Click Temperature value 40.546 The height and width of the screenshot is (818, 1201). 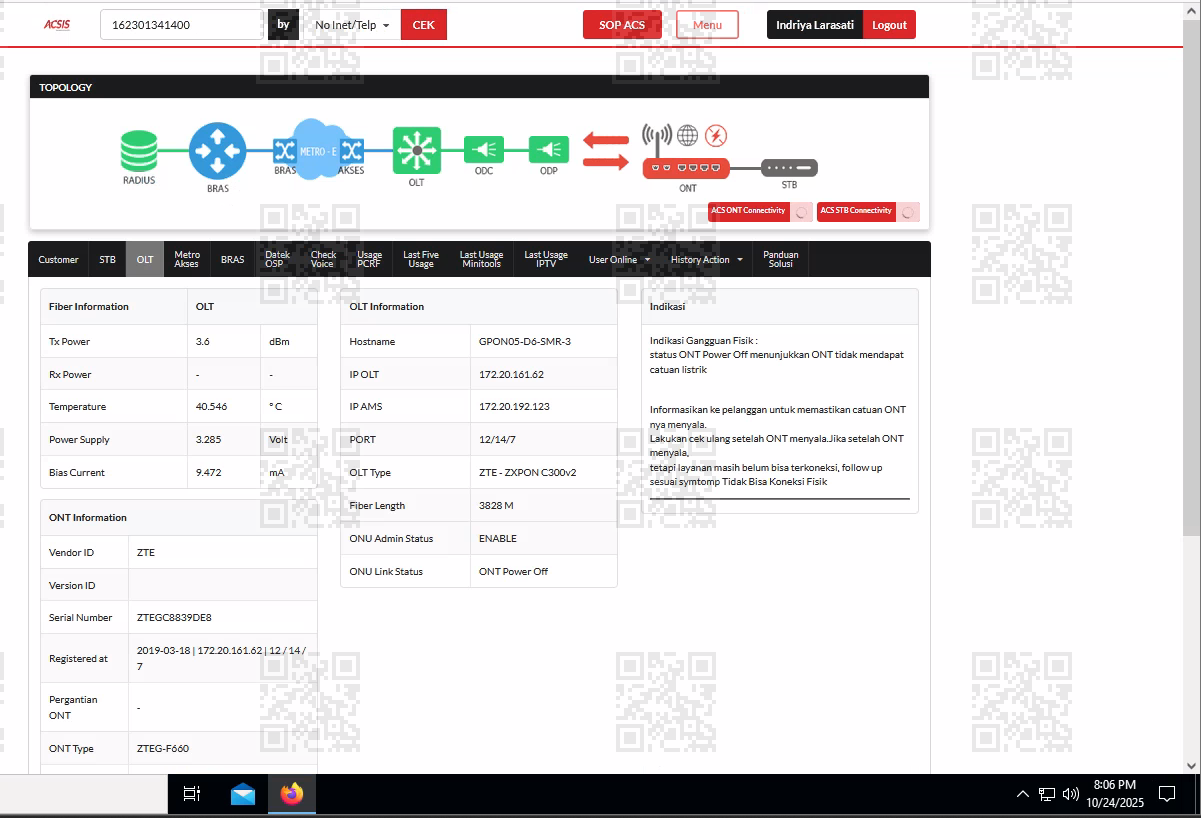211,407
